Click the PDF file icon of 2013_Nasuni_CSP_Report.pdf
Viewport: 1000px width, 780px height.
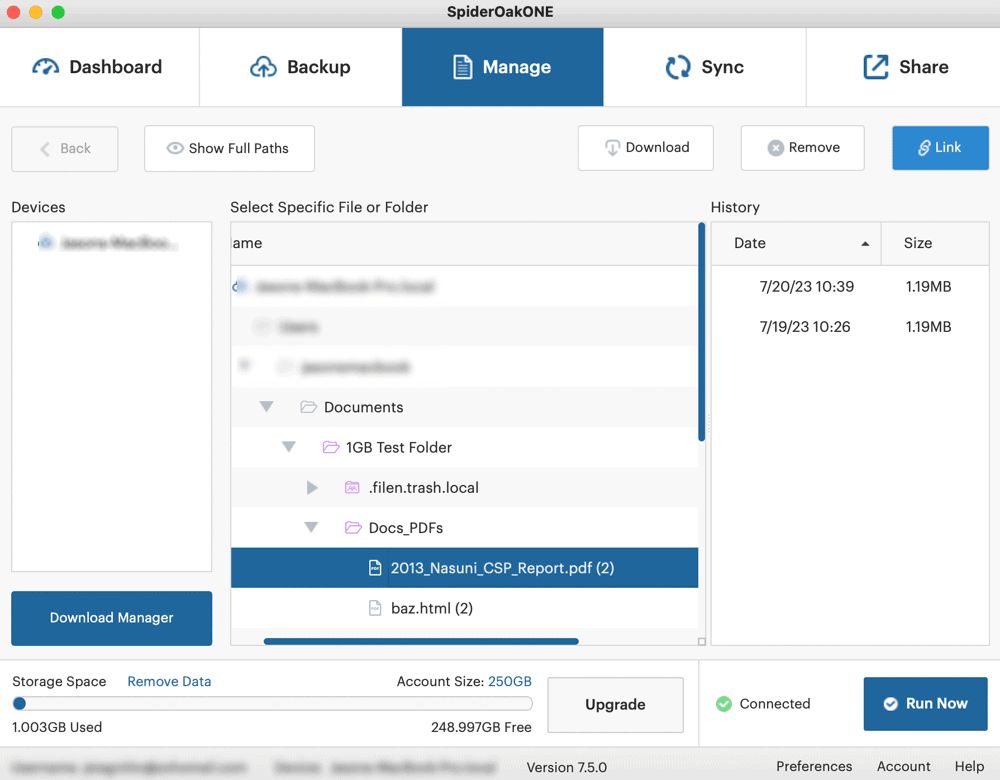point(375,568)
